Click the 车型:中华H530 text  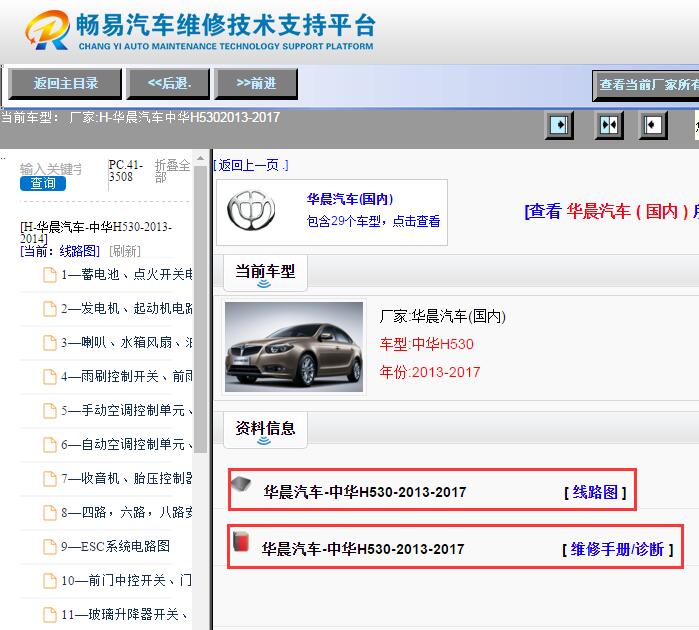(x=427, y=344)
